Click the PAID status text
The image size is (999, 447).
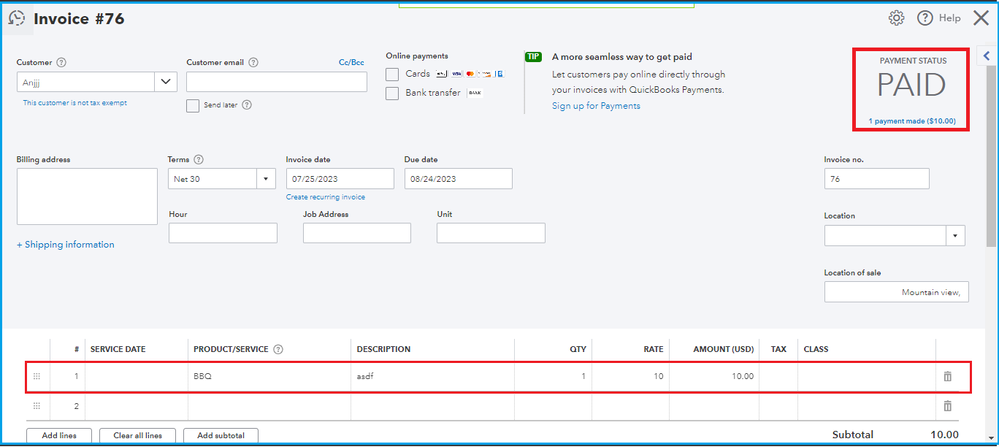(x=912, y=85)
